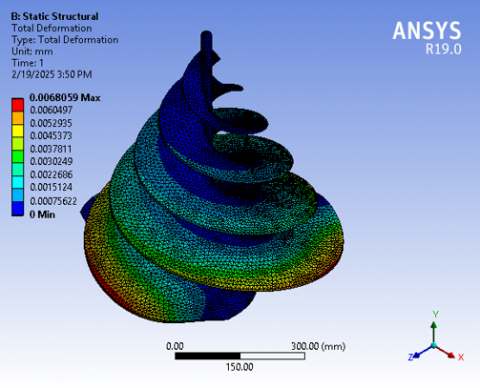
Task: Select the red legend color band
Action: 18,105
